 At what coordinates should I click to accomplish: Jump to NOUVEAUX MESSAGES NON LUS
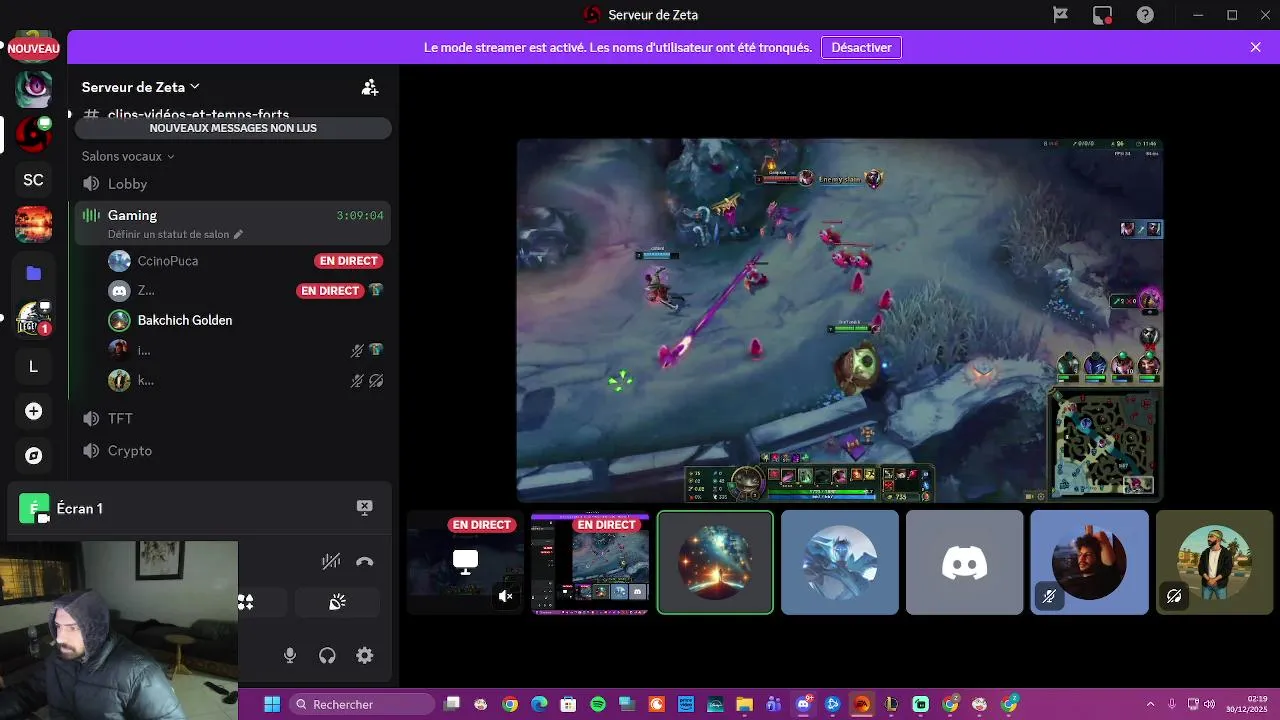pos(233,128)
